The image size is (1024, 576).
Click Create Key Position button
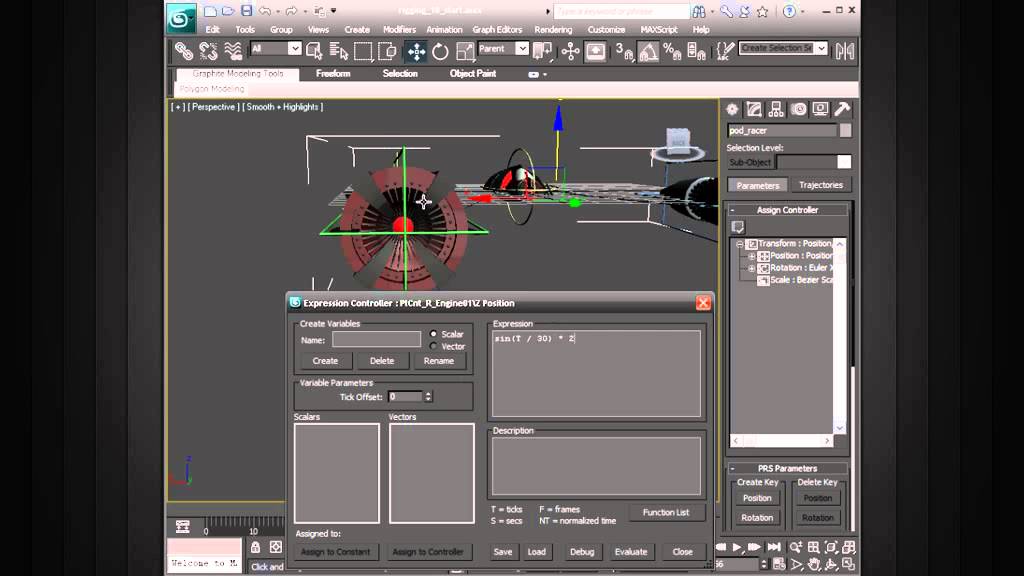tap(757, 498)
